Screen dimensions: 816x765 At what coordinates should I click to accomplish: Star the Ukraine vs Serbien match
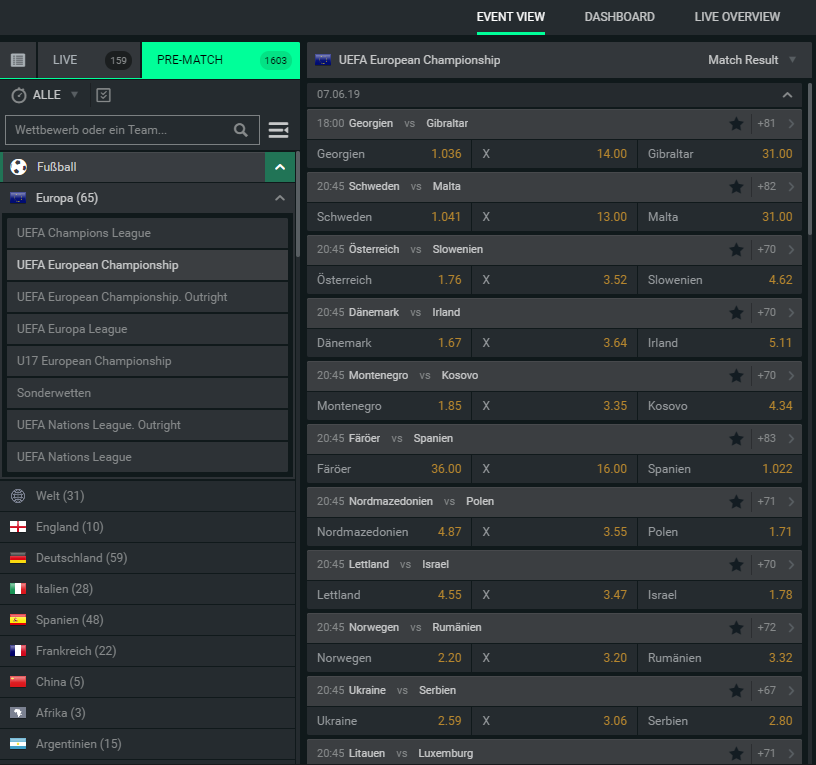736,691
